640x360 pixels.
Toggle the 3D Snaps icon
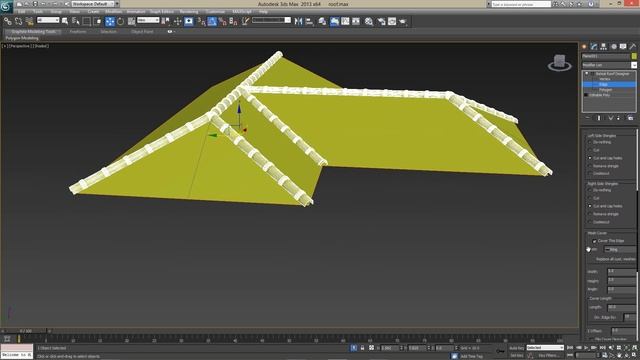pos(202,21)
